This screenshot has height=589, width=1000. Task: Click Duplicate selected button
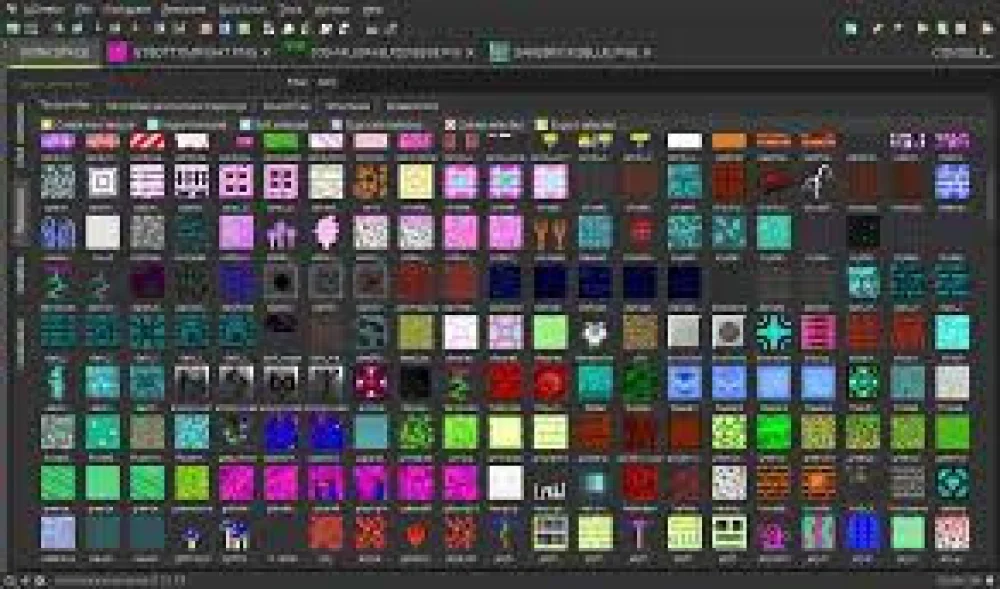coord(377,125)
